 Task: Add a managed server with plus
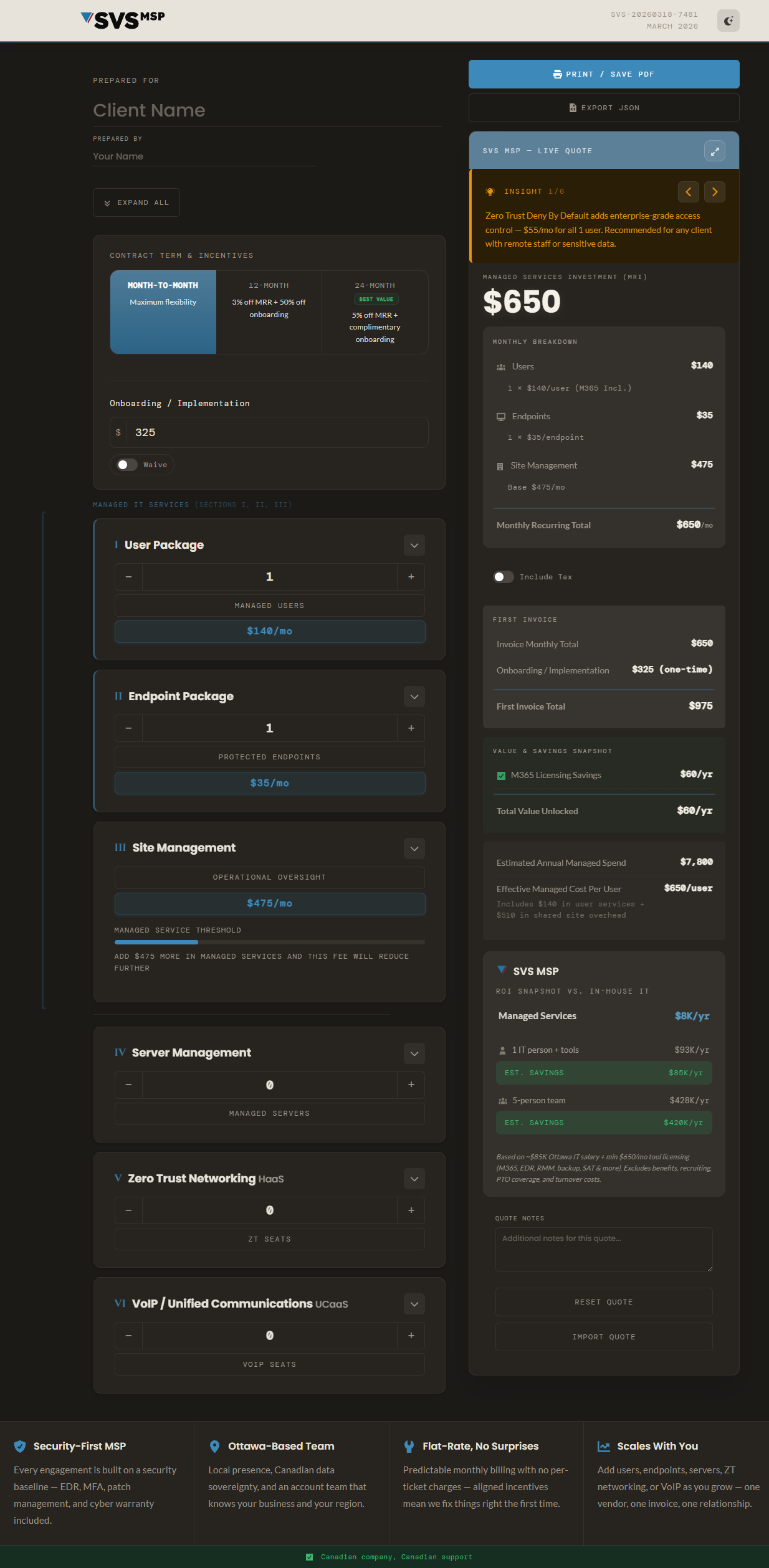[411, 1085]
